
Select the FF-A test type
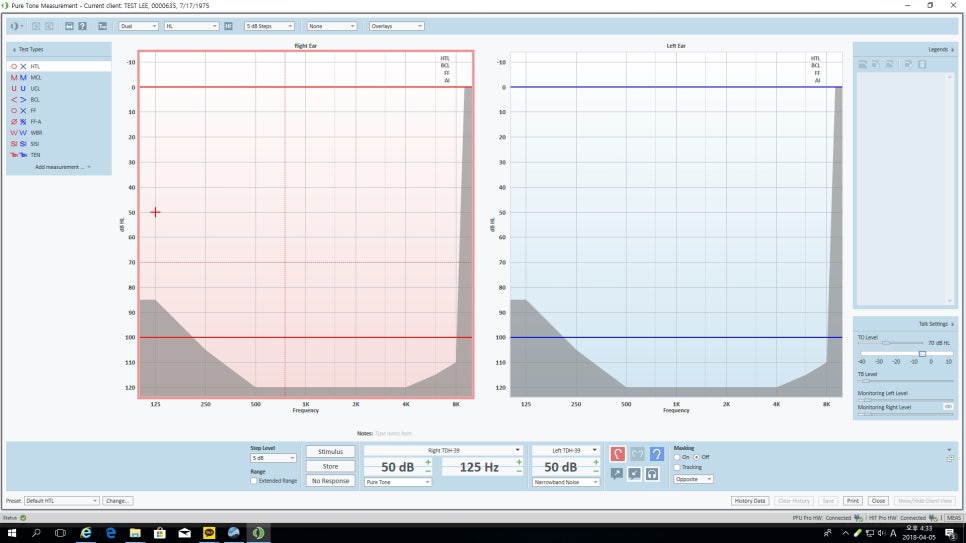[59, 121]
